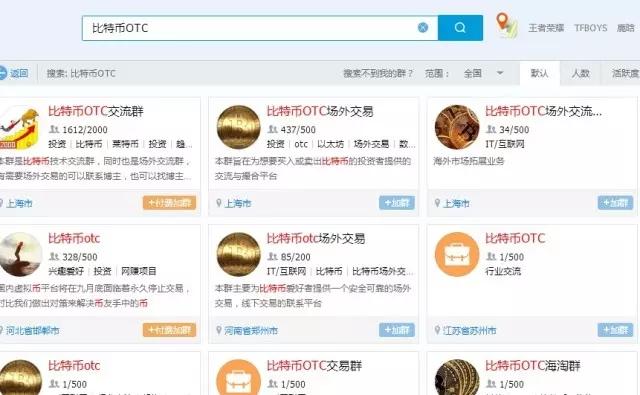
Task: Open briefcase avatar of 比特币OTC 苏州 group
Action: tap(457, 255)
